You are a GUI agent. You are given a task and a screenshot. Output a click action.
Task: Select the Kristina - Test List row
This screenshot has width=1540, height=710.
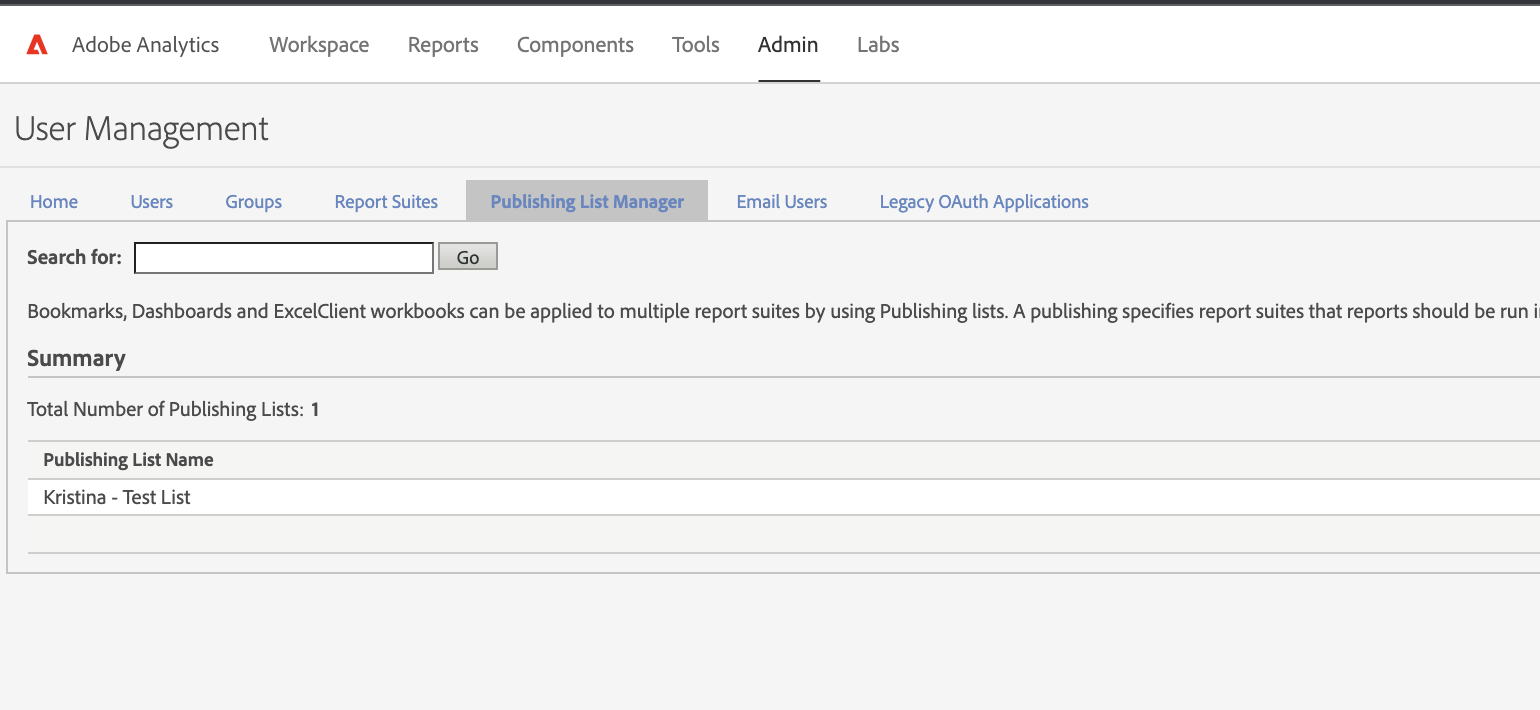point(784,497)
